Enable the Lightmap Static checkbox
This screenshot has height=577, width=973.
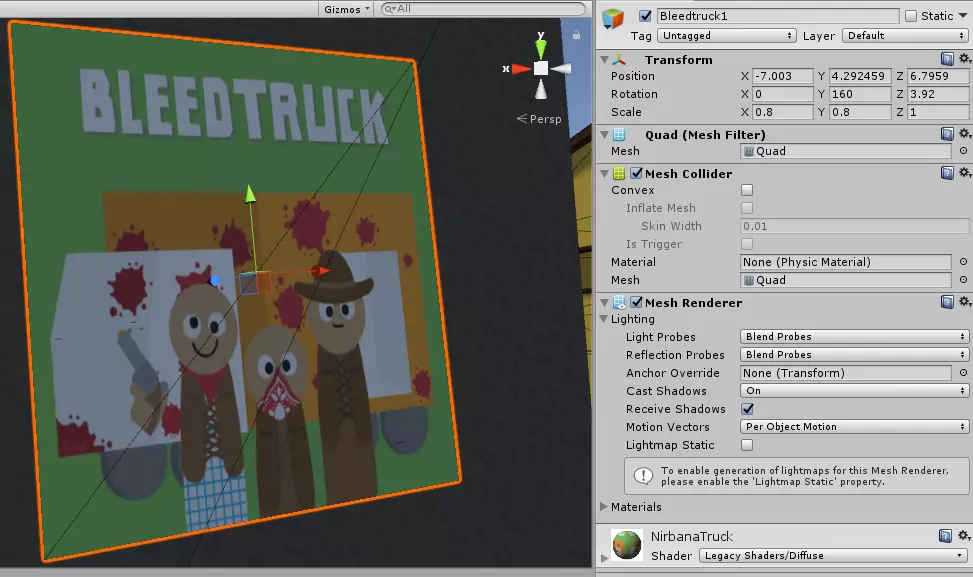click(x=747, y=445)
